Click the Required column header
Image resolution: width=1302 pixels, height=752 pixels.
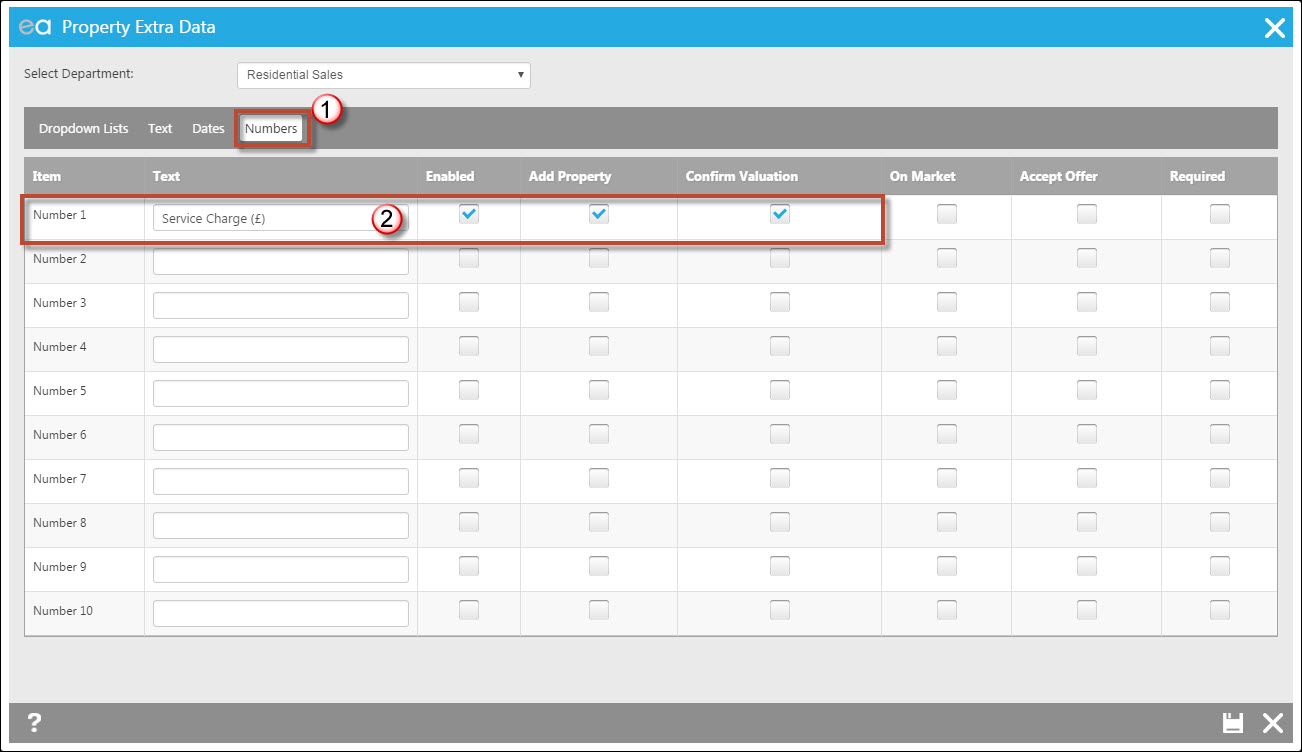tap(1197, 176)
